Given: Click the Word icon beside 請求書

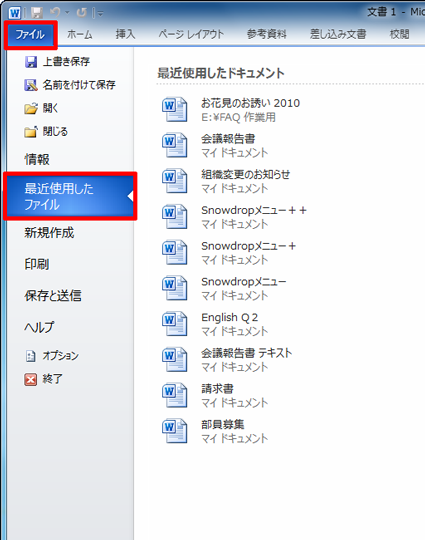Looking at the screenshot, I should (175, 395).
